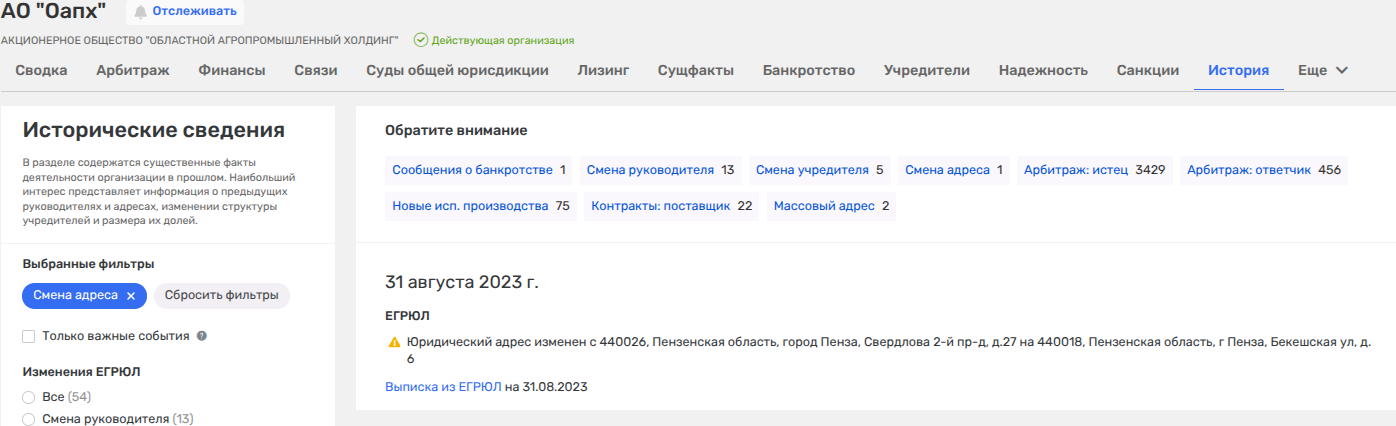Click the green checkmark status icon
Viewport: 1396px width, 426px height.
coord(421,40)
